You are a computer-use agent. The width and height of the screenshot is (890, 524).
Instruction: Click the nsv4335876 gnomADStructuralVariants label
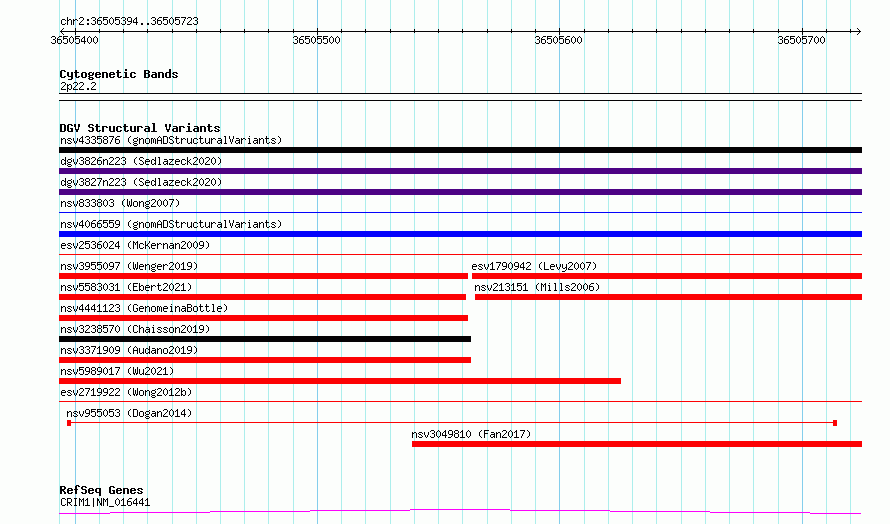pos(171,140)
